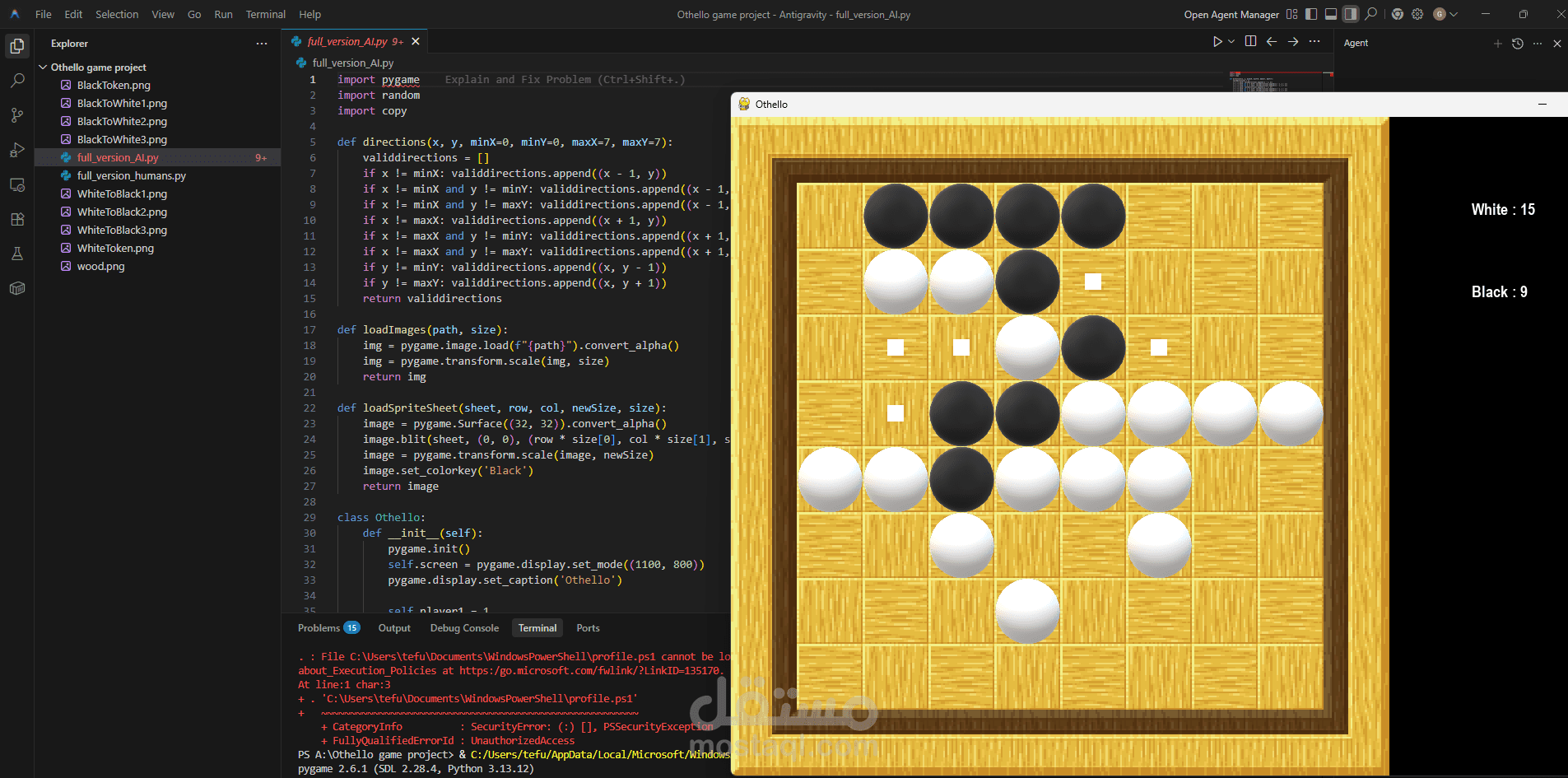Toggle the bottom panel visibility

pyautogui.click(x=1331, y=14)
